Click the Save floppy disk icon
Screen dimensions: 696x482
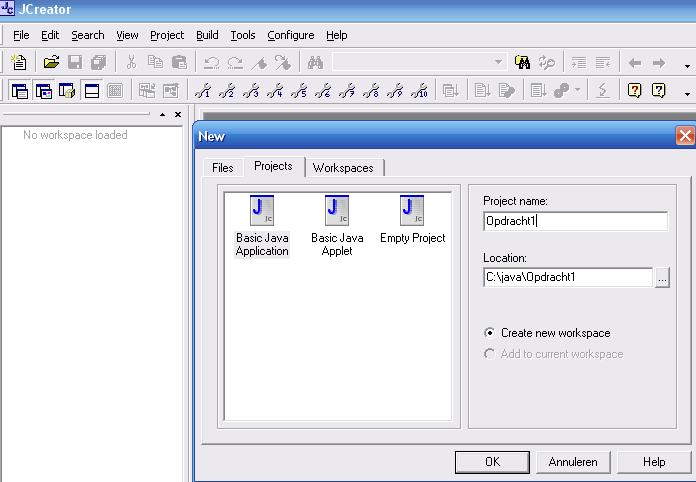[75, 63]
